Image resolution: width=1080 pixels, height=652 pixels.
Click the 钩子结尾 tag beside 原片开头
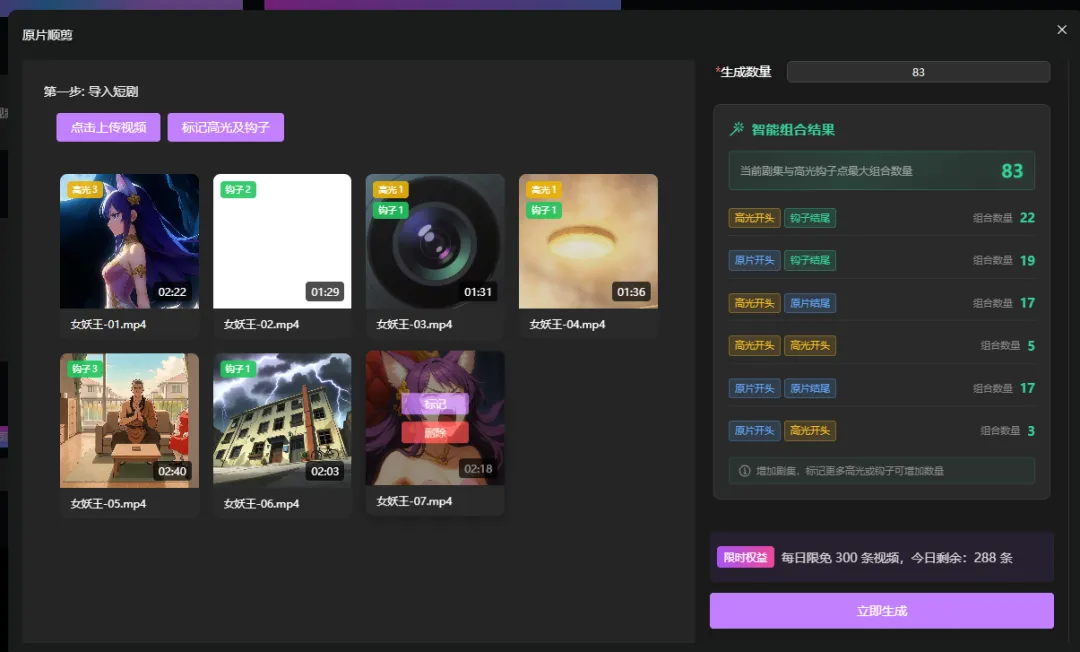coord(811,260)
